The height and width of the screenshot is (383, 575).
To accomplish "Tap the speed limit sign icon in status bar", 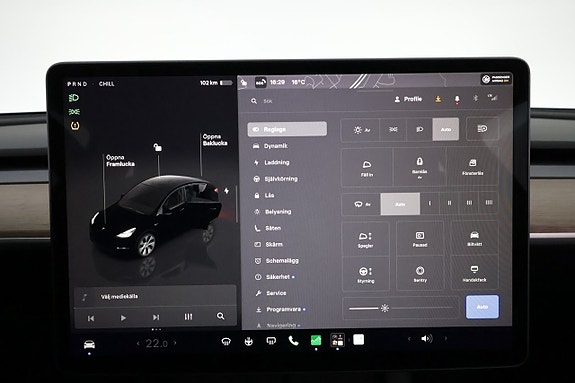I will (261, 82).
